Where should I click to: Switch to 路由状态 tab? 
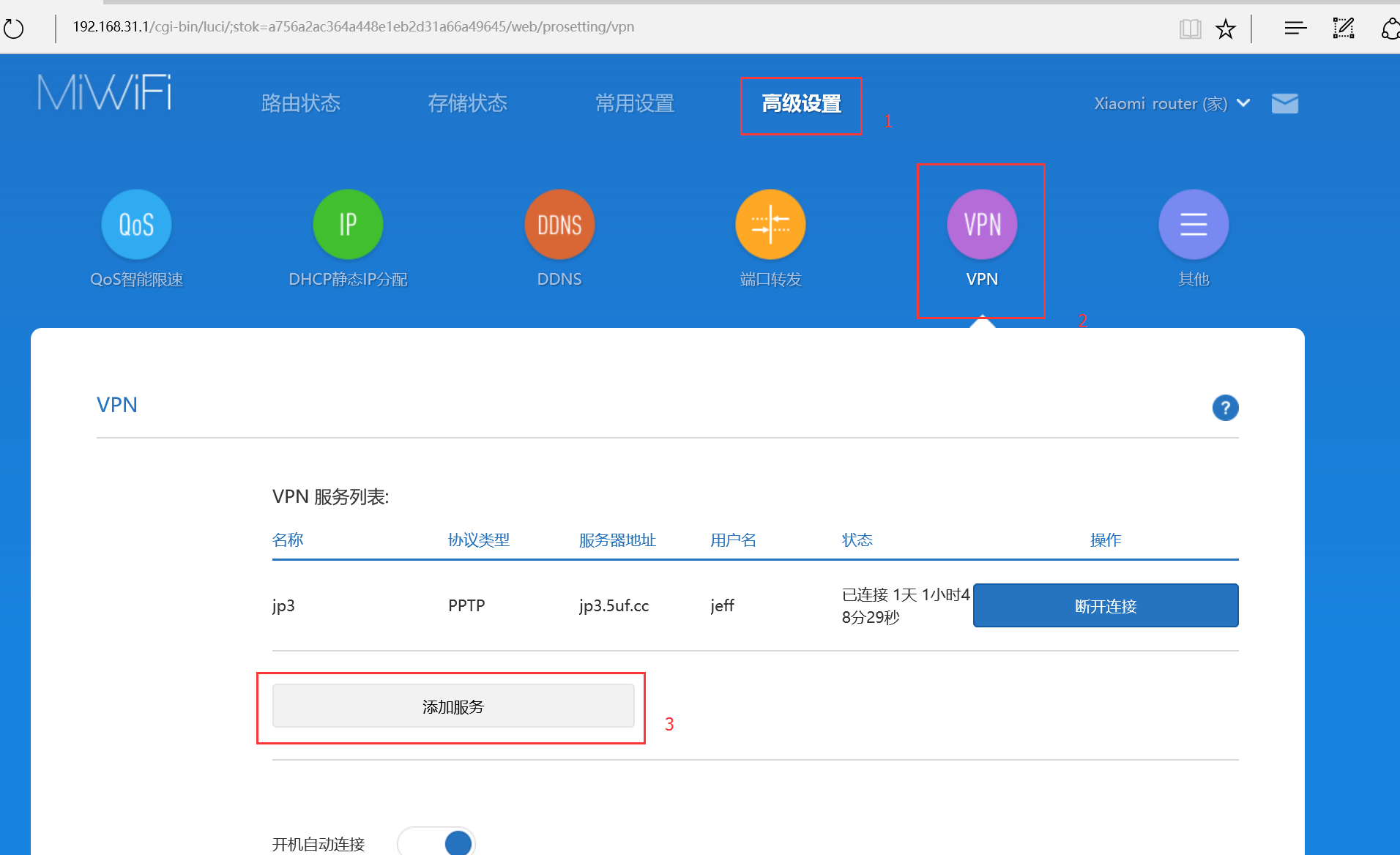tap(300, 103)
